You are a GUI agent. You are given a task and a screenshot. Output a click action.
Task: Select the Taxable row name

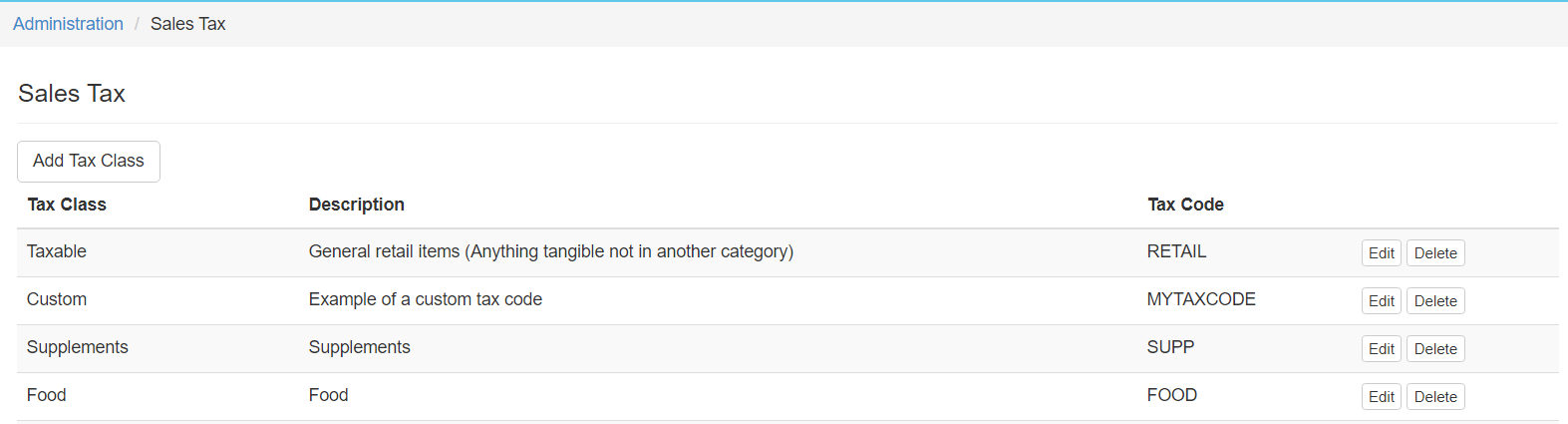click(x=57, y=251)
